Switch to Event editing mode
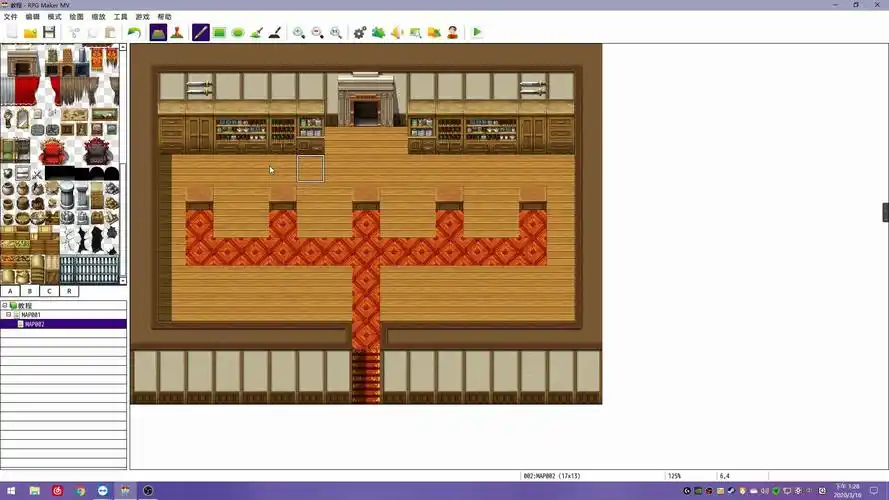Image resolution: width=889 pixels, height=500 pixels. click(x=176, y=32)
